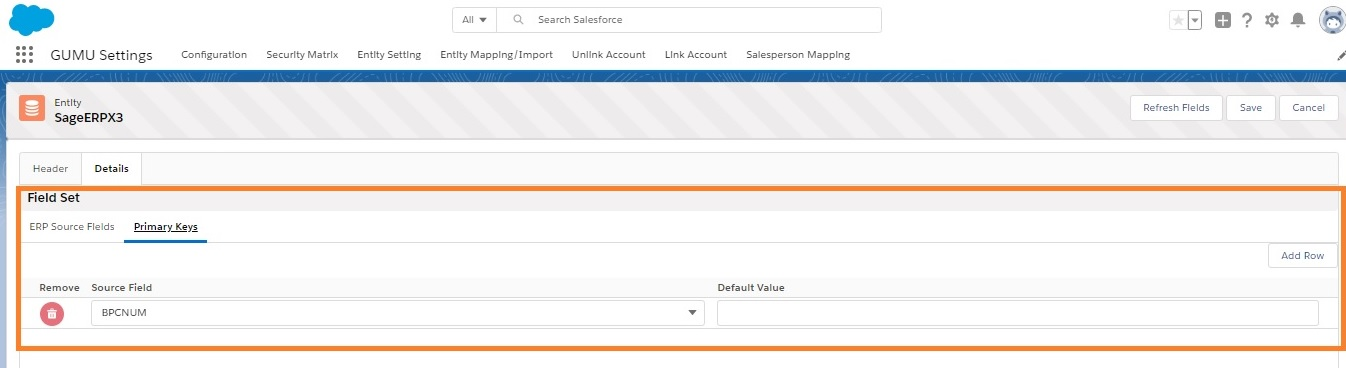Screen dimensions: 1346x368
Task: Open the help question mark icon
Action: pos(1247,20)
